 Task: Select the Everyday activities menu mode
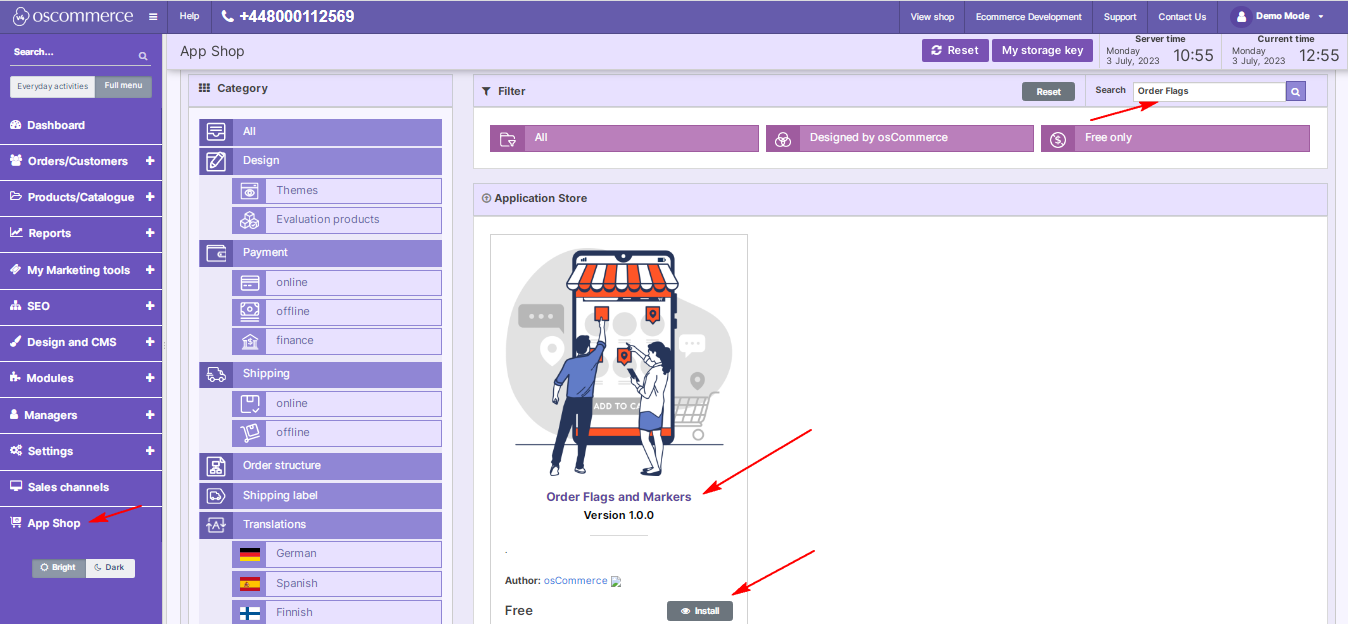coord(53,86)
